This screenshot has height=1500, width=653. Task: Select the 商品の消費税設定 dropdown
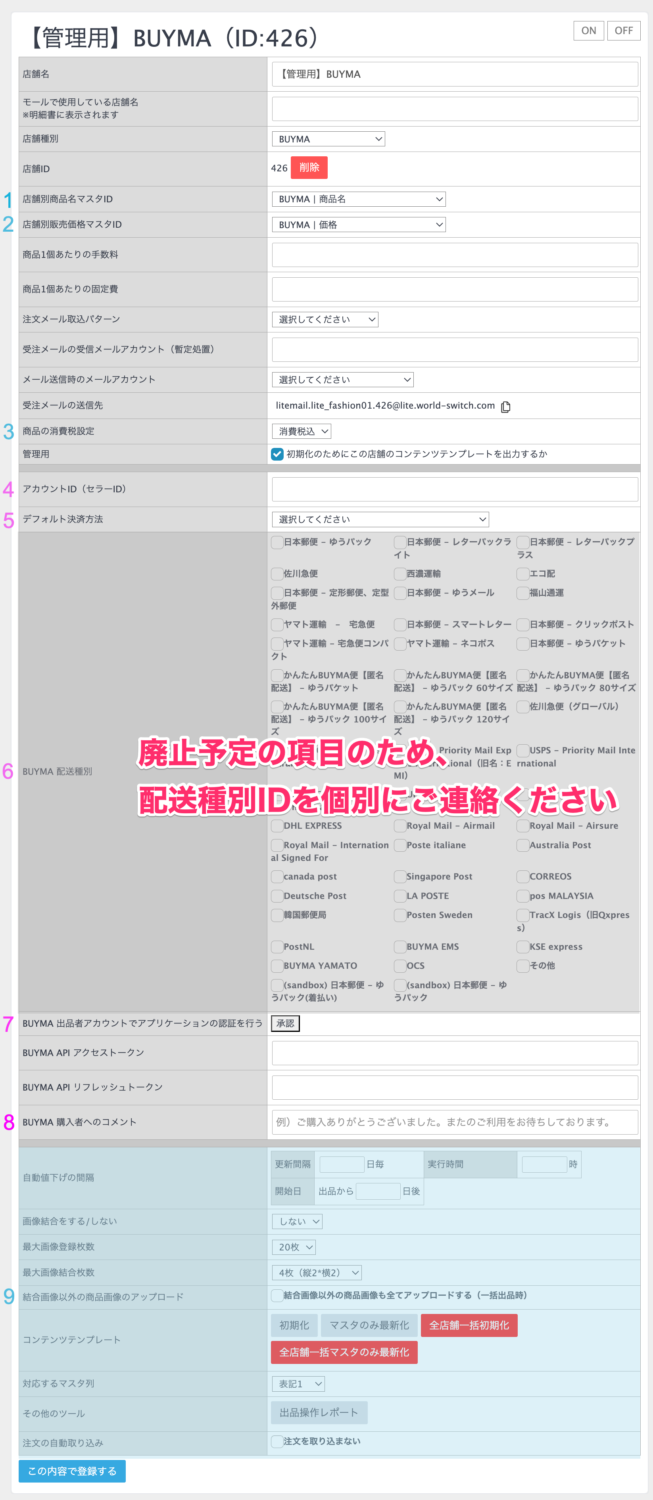[x=301, y=431]
